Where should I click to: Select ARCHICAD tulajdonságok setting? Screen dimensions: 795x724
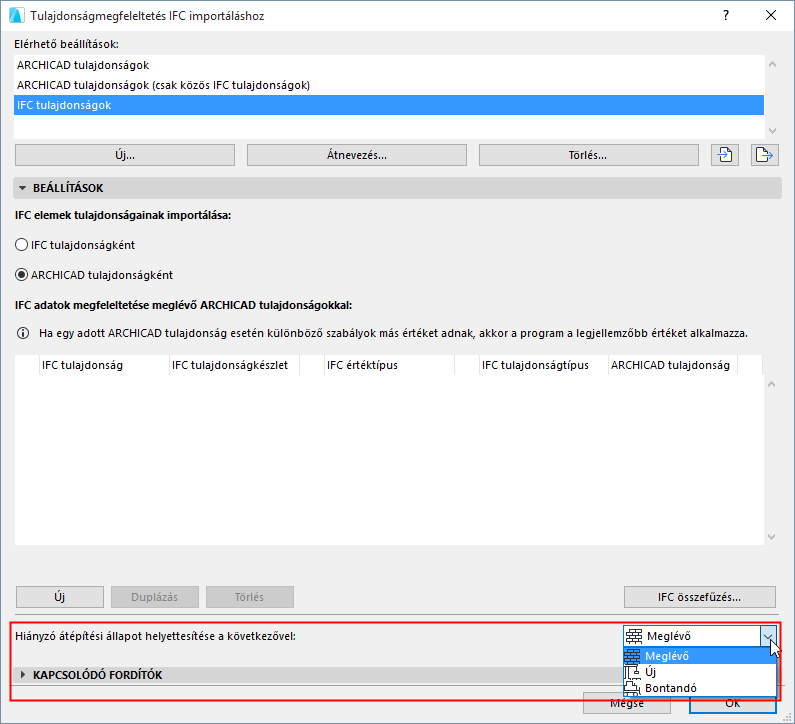[389, 65]
